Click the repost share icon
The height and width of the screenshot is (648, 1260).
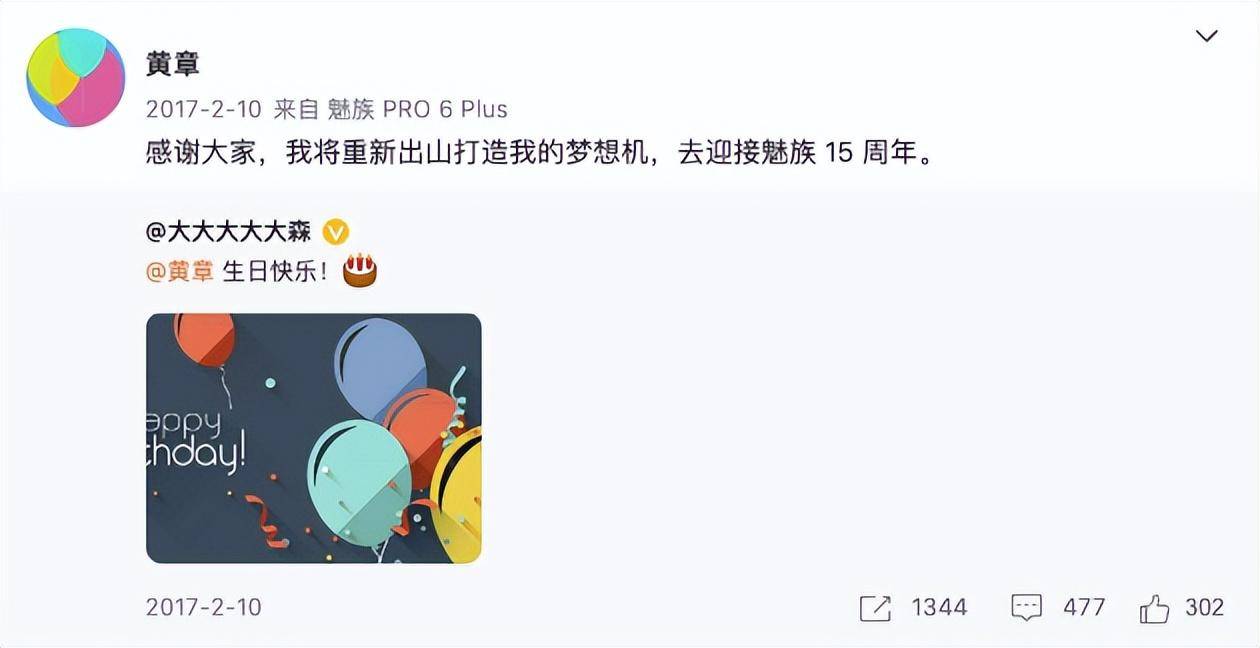pyautogui.click(x=875, y=607)
